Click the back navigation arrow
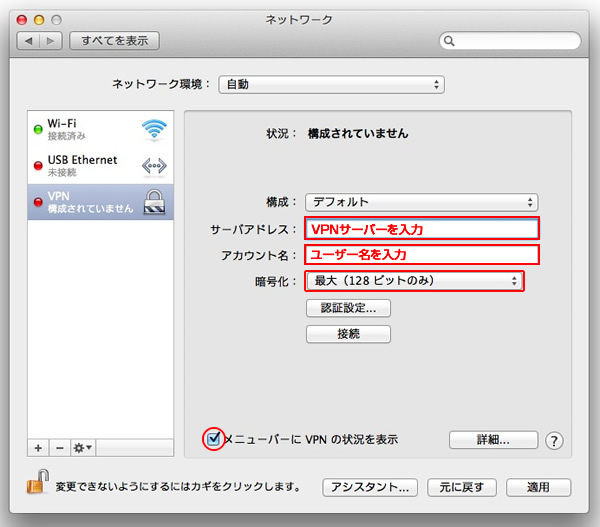 (x=29, y=41)
